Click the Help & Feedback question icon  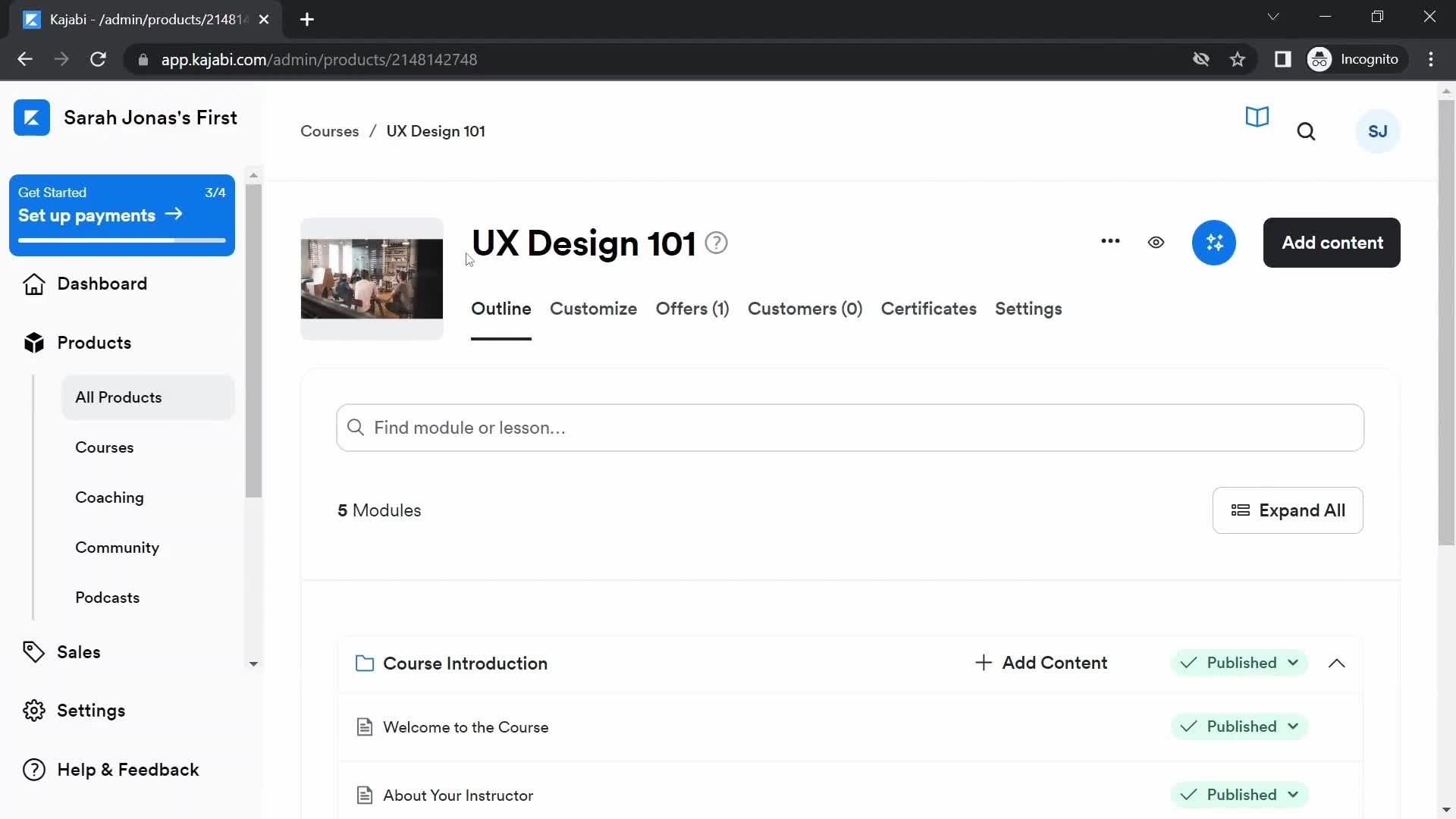click(x=34, y=770)
